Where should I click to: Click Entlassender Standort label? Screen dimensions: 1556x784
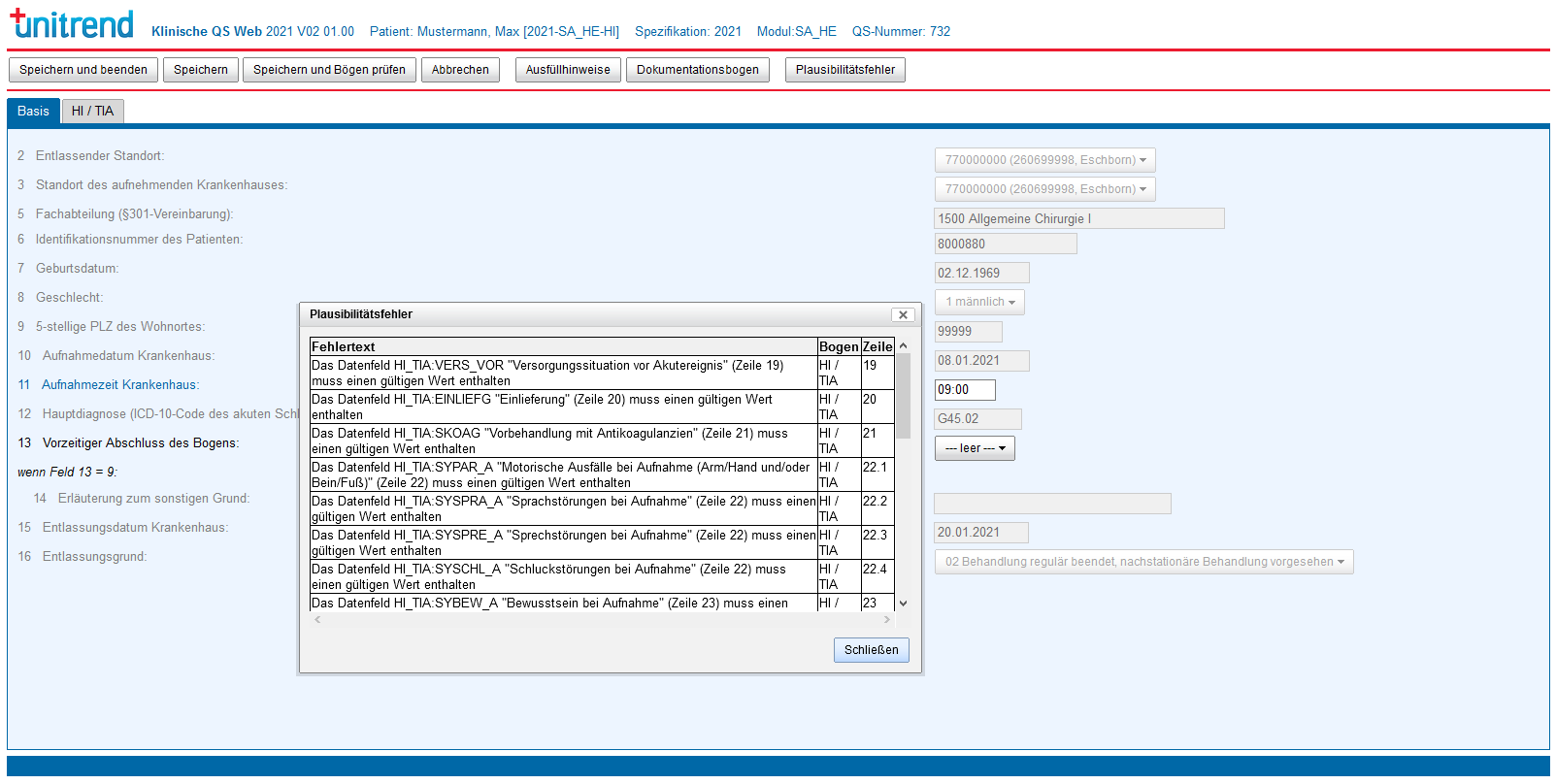(x=100, y=156)
